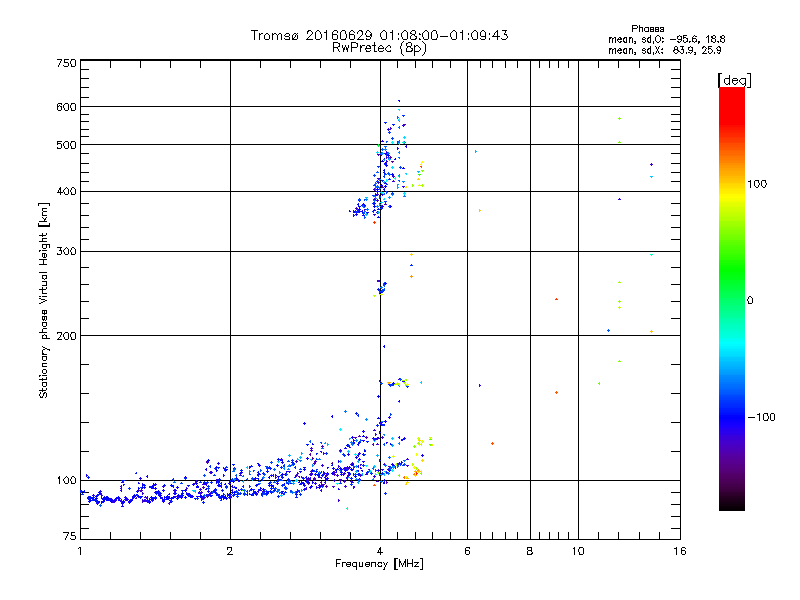Click the 'RwPretec (8p)' subtitle
The width and height of the screenshot is (800, 600).
pyautogui.click(x=379, y=48)
